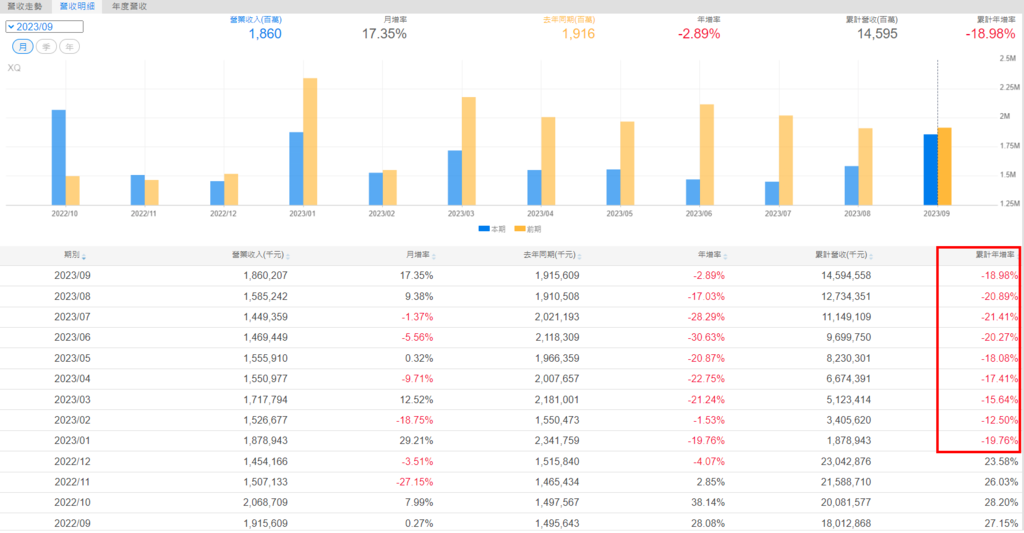Click the summary 累計營收 value 14,595
This screenshot has height=533, width=1024.
(x=877, y=34)
